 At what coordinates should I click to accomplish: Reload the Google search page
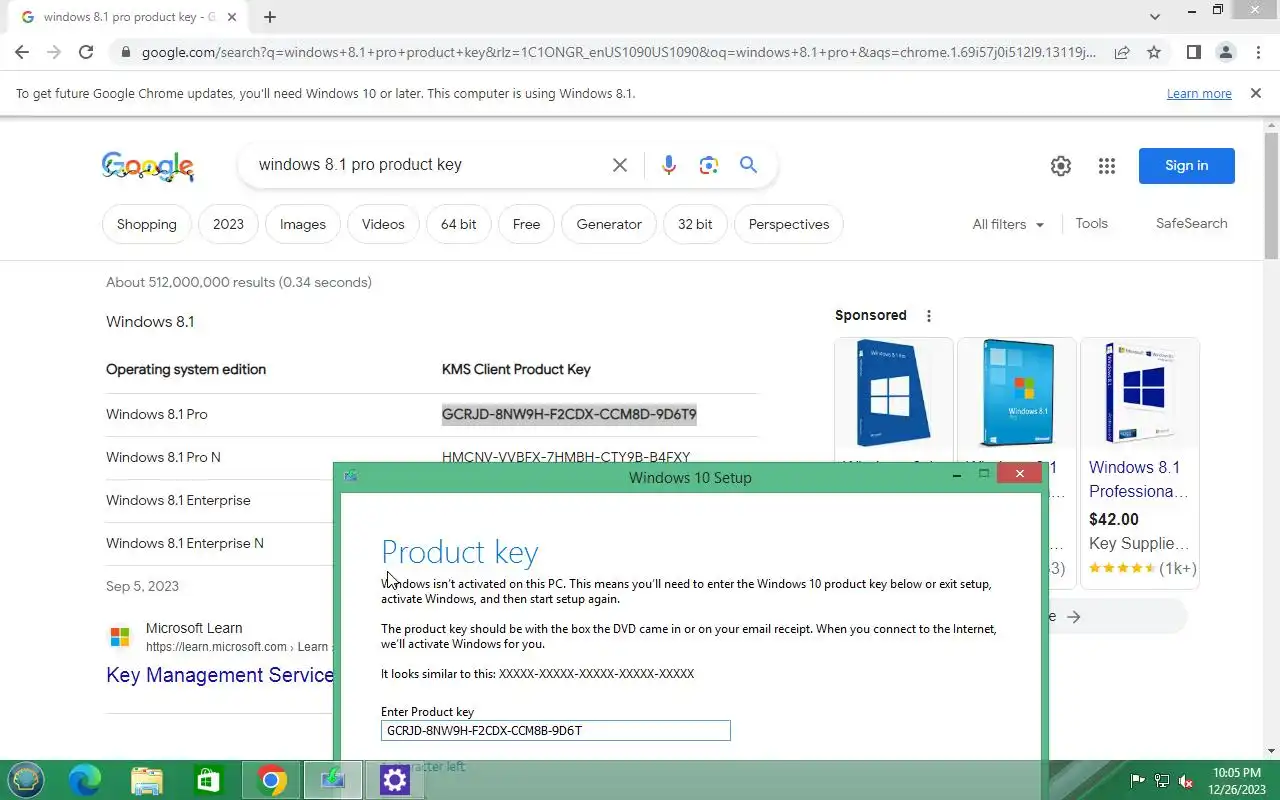[86, 52]
